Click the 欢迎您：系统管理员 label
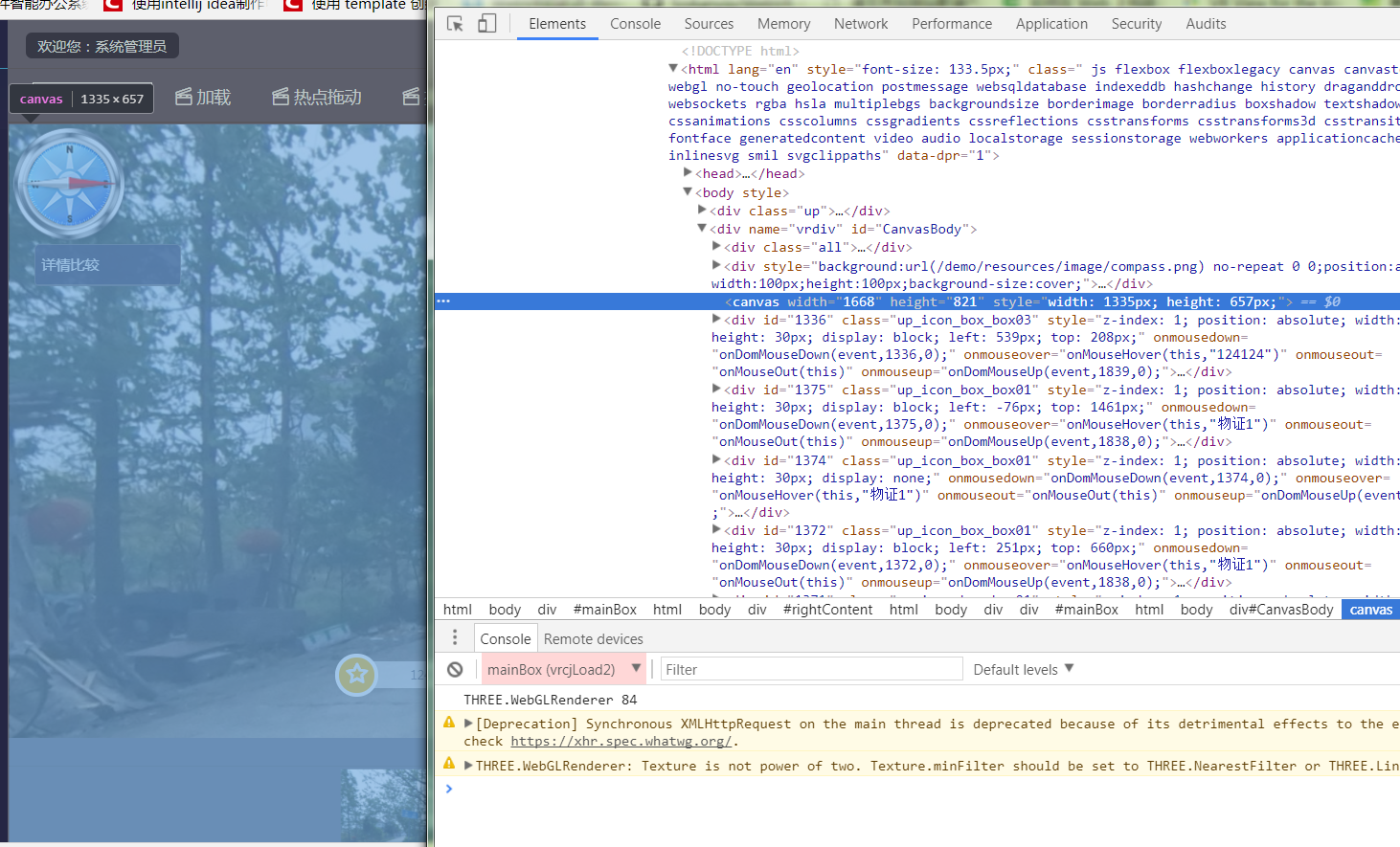The width and height of the screenshot is (1400, 847). 102,46
